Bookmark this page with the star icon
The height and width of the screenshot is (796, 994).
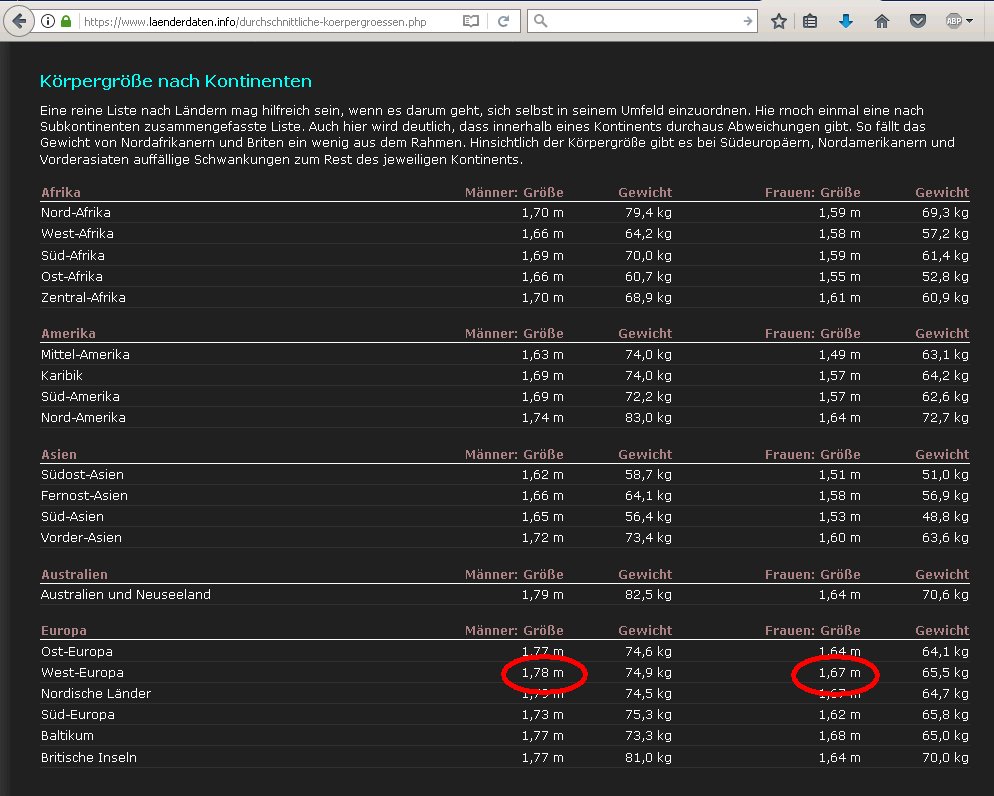779,21
